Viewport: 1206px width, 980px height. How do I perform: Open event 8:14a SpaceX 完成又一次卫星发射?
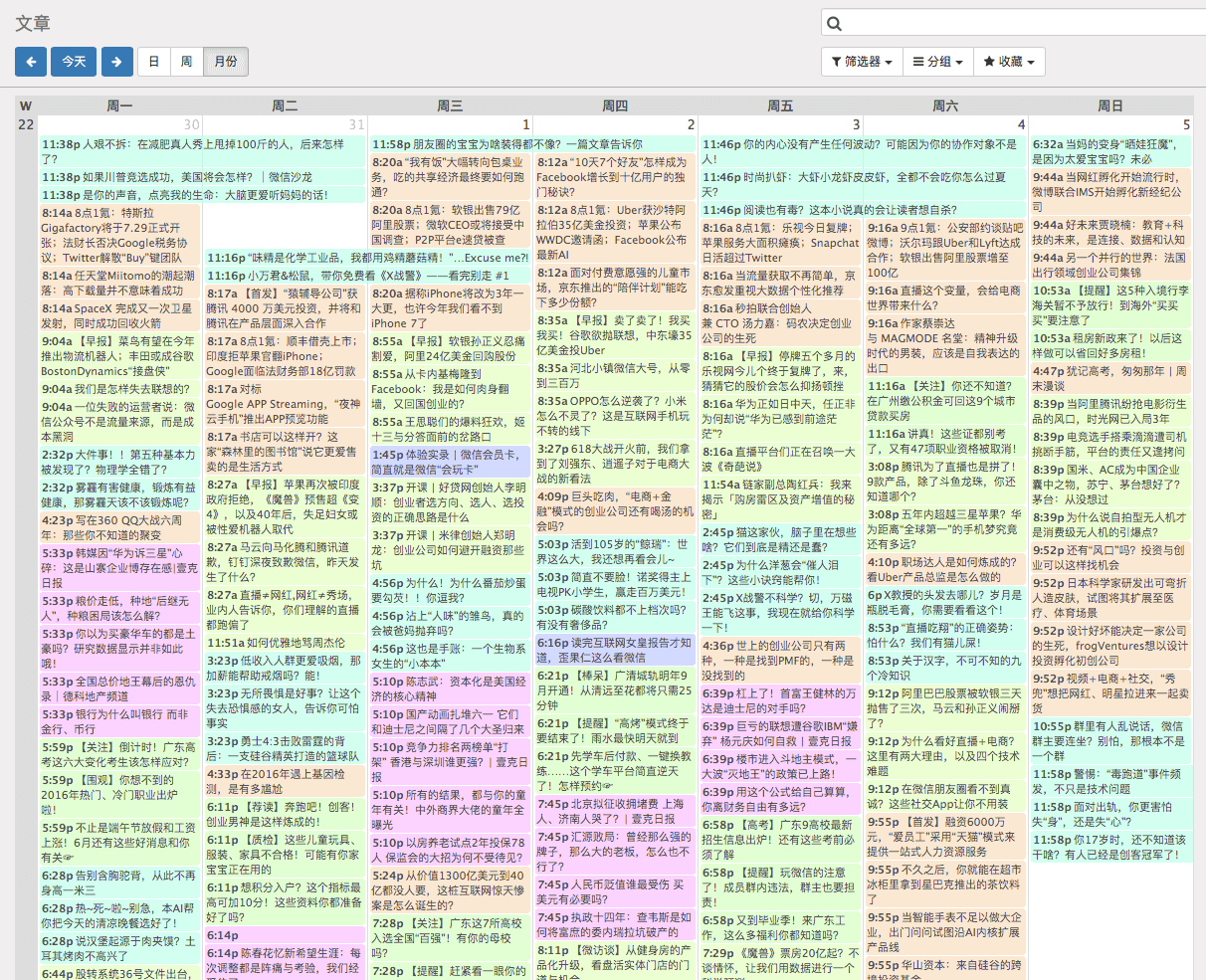pos(119,316)
